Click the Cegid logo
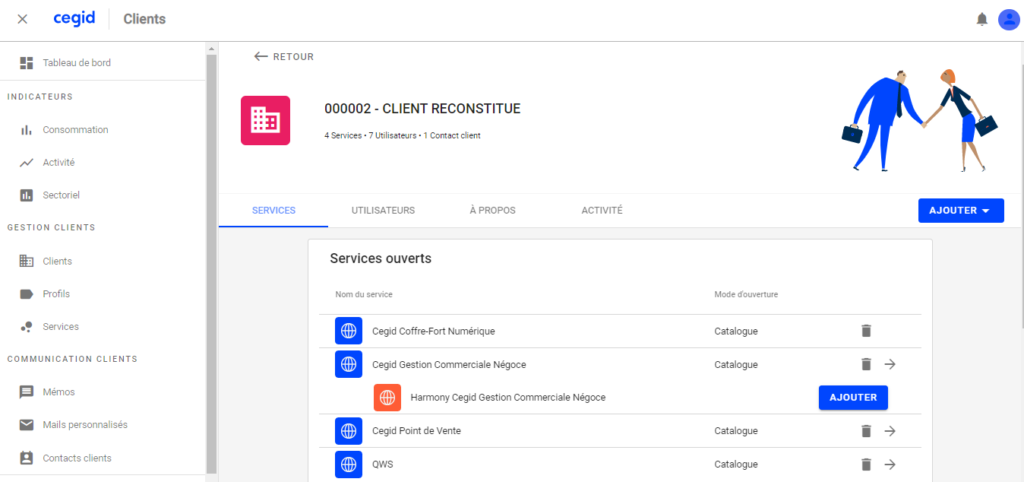This screenshot has height=482, width=1024. 74,18
